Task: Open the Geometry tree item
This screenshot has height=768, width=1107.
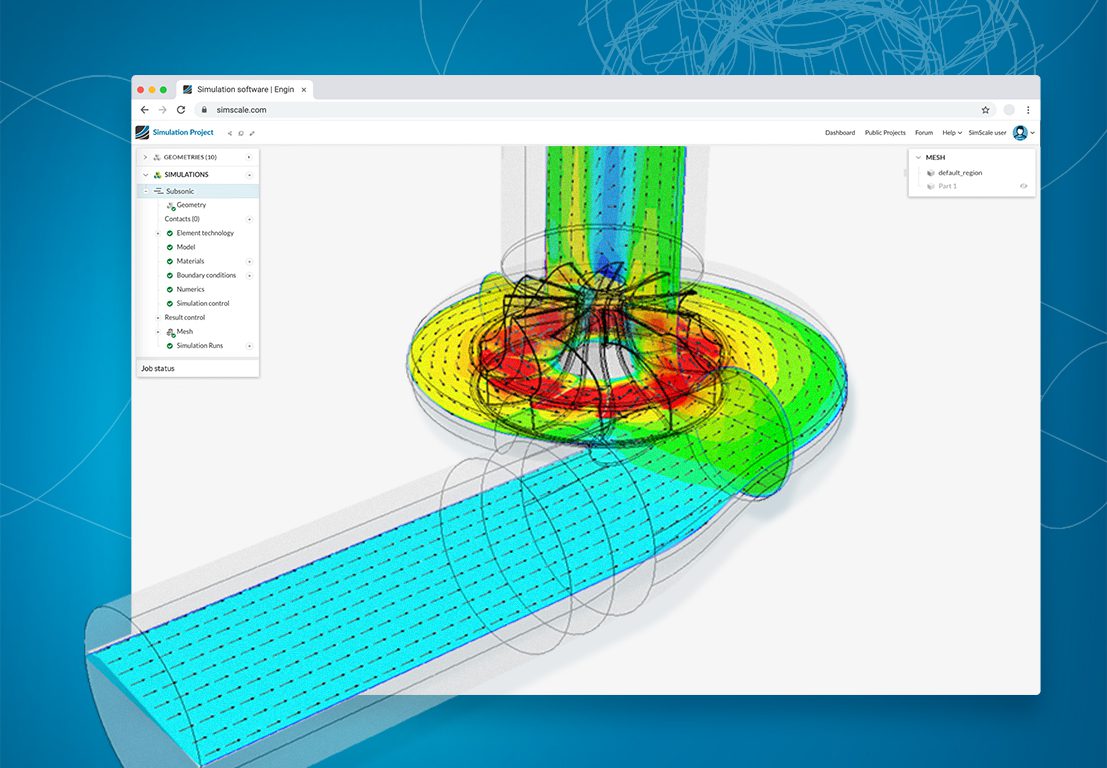Action: click(x=191, y=205)
